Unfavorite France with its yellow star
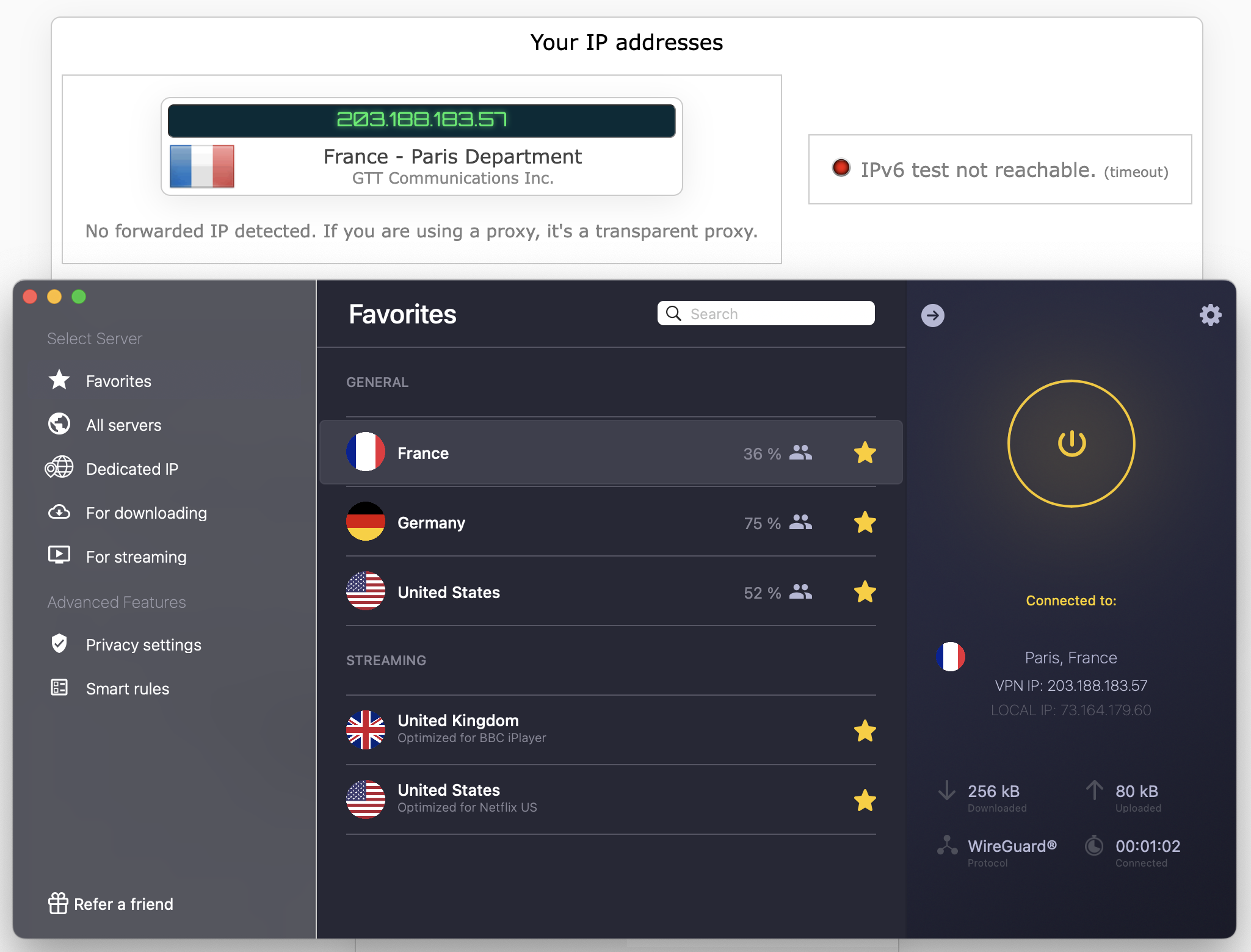 [x=865, y=453]
